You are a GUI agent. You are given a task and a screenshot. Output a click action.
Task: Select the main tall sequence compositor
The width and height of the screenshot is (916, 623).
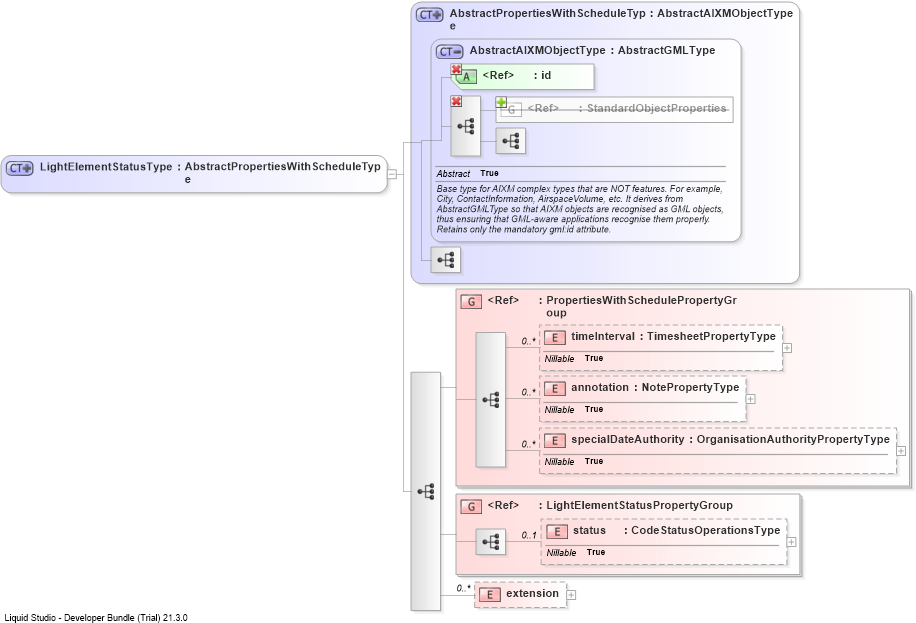(426, 492)
